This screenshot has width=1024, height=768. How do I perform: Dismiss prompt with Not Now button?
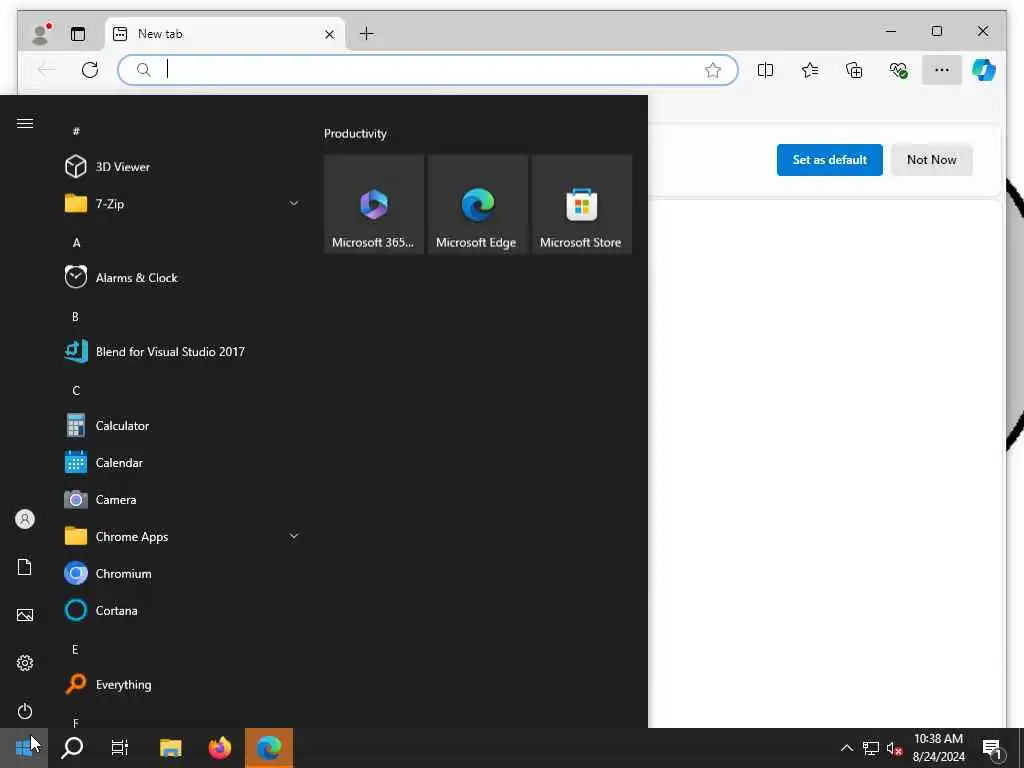[x=931, y=160]
